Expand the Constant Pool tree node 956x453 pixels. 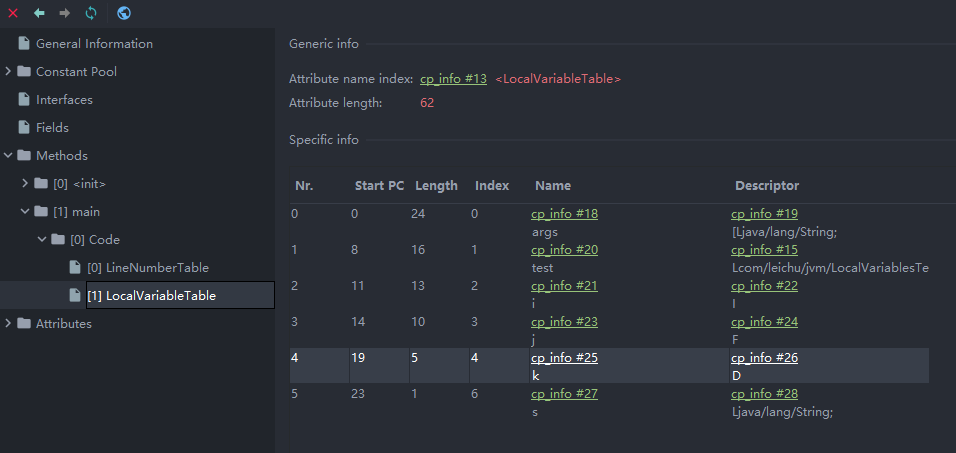pos(8,72)
